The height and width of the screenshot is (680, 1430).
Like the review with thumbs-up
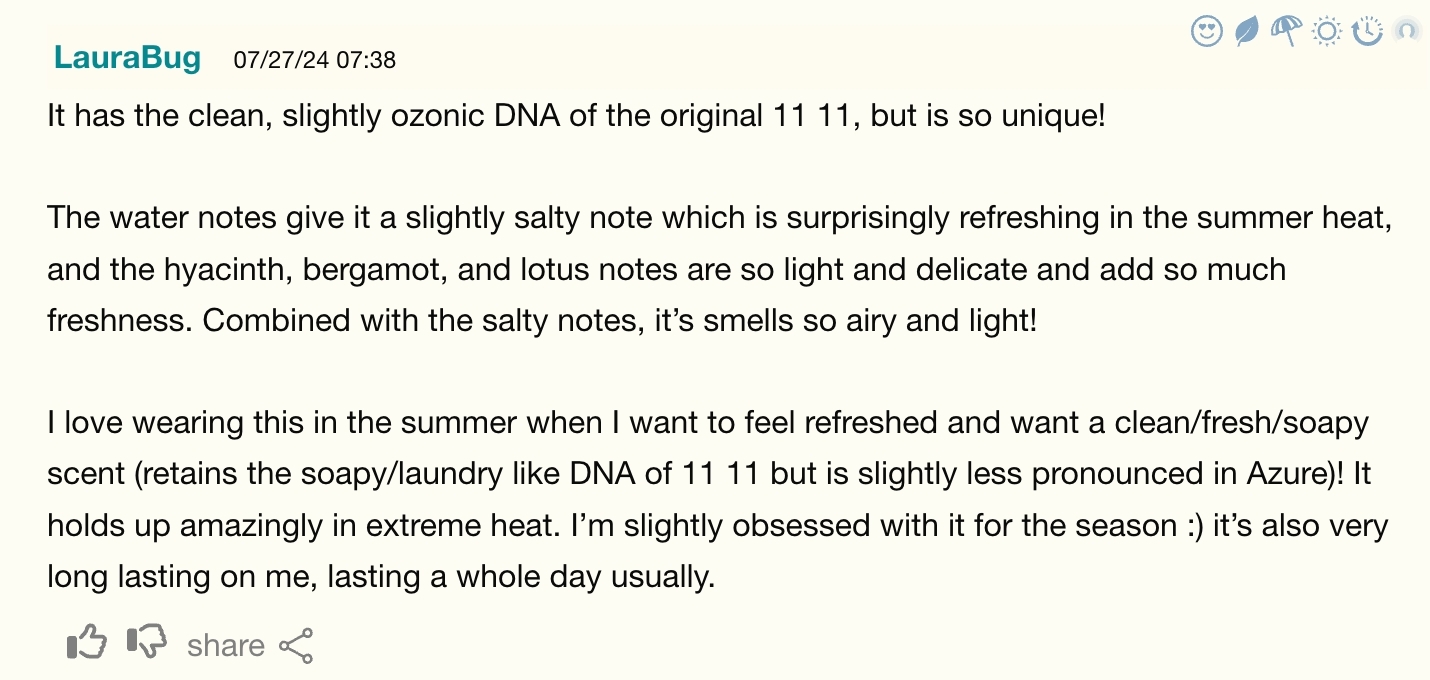[x=86, y=643]
